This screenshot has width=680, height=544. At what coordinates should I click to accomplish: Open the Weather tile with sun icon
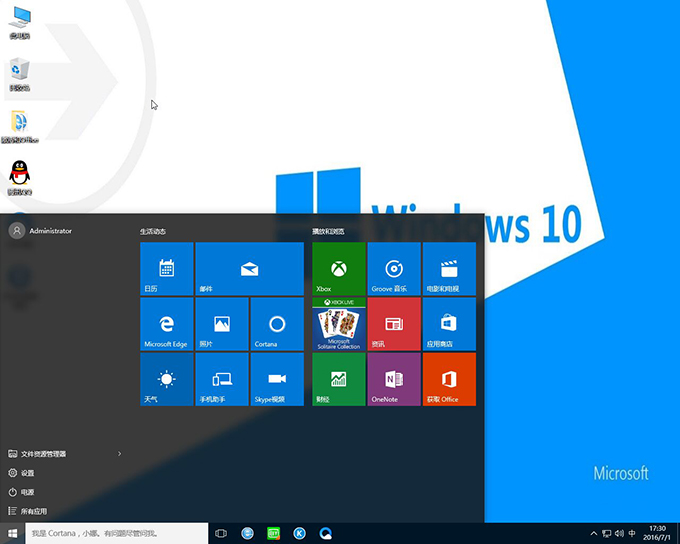coord(166,379)
